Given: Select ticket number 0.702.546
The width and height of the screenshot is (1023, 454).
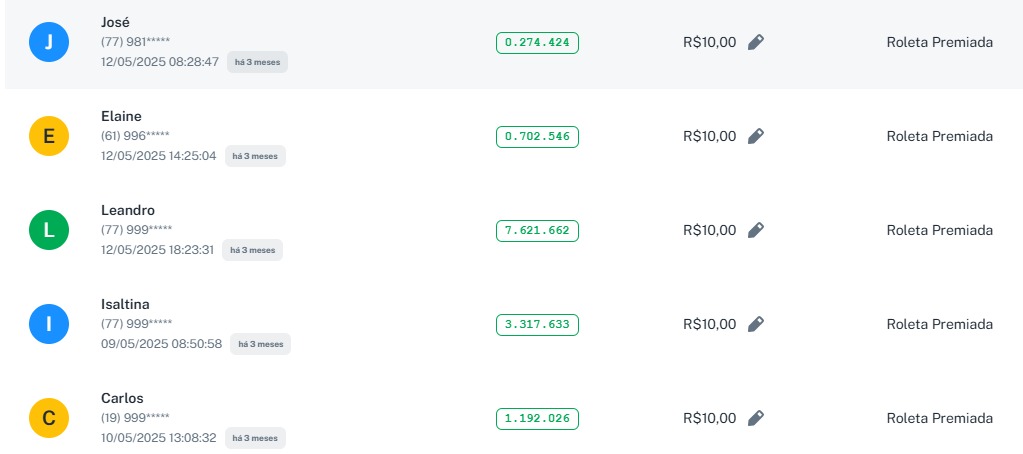Looking at the screenshot, I should click(537, 136).
